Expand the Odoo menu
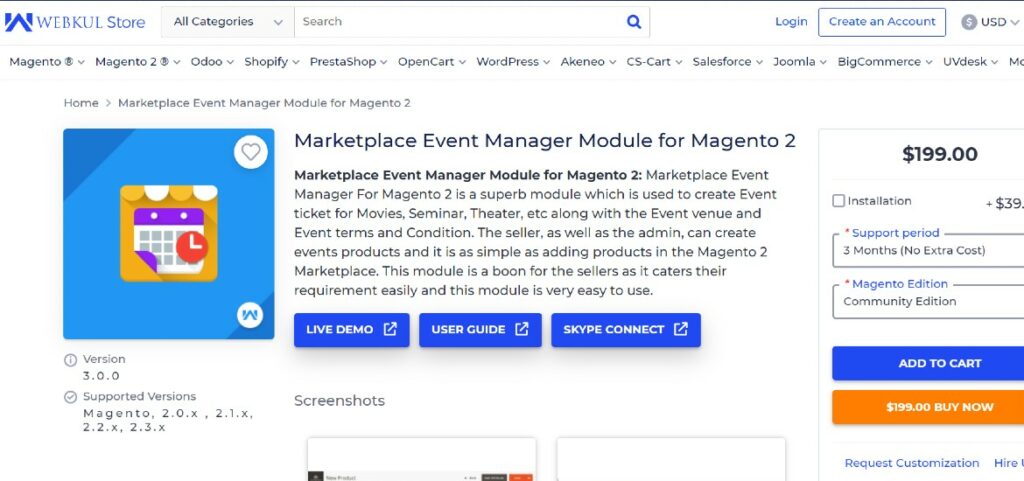Viewport: 1024px width, 481px height. [212, 62]
